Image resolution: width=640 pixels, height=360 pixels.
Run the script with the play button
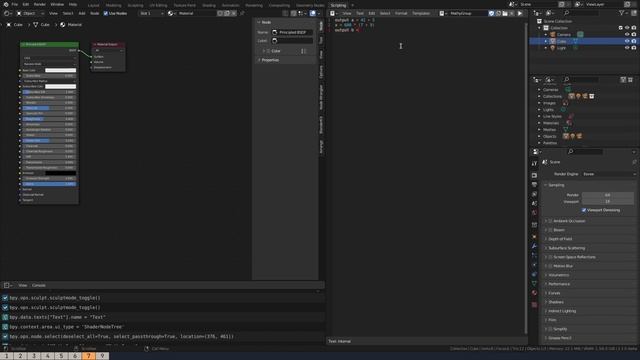(520, 13)
